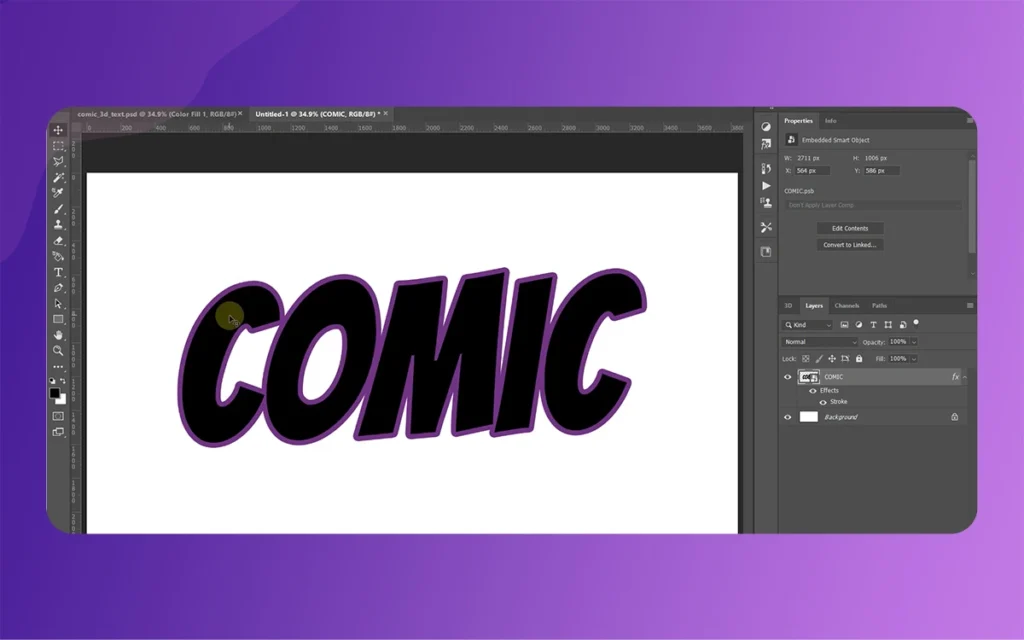Open the Normal blend mode dropdown
Image resolution: width=1024 pixels, height=640 pixels.
pyautogui.click(x=820, y=342)
